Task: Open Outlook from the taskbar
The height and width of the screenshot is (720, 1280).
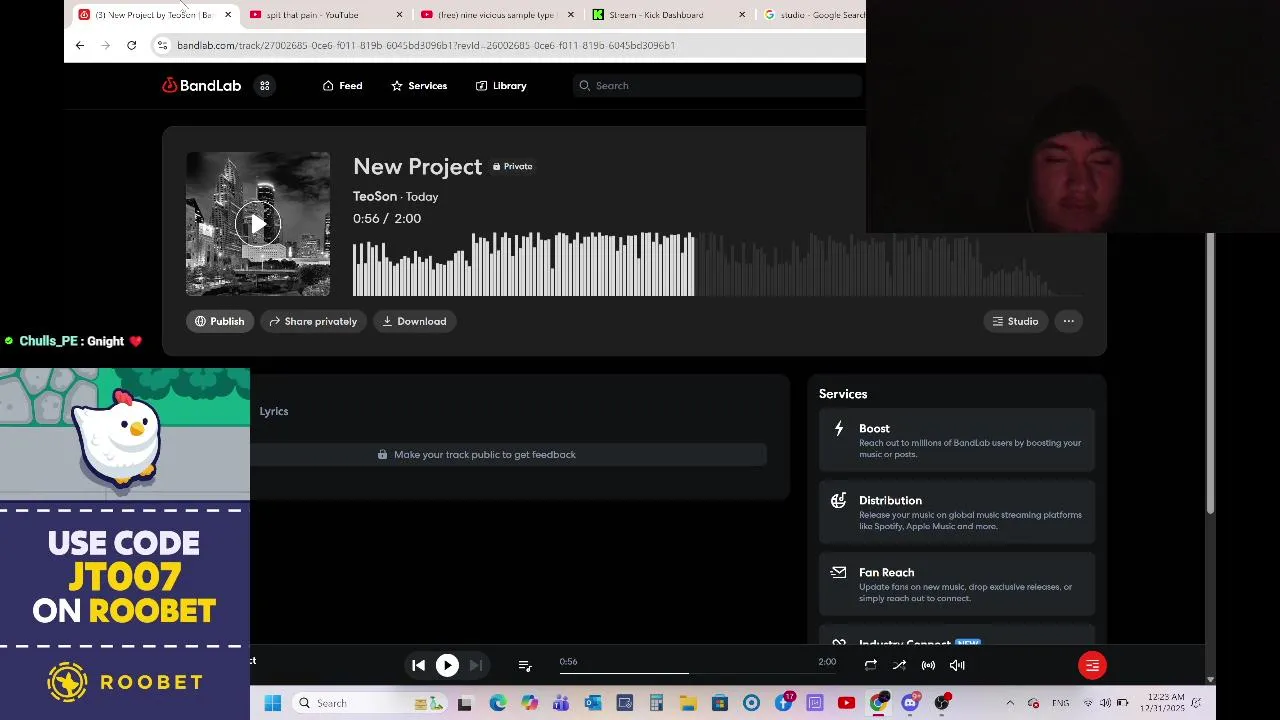Action: (x=593, y=703)
